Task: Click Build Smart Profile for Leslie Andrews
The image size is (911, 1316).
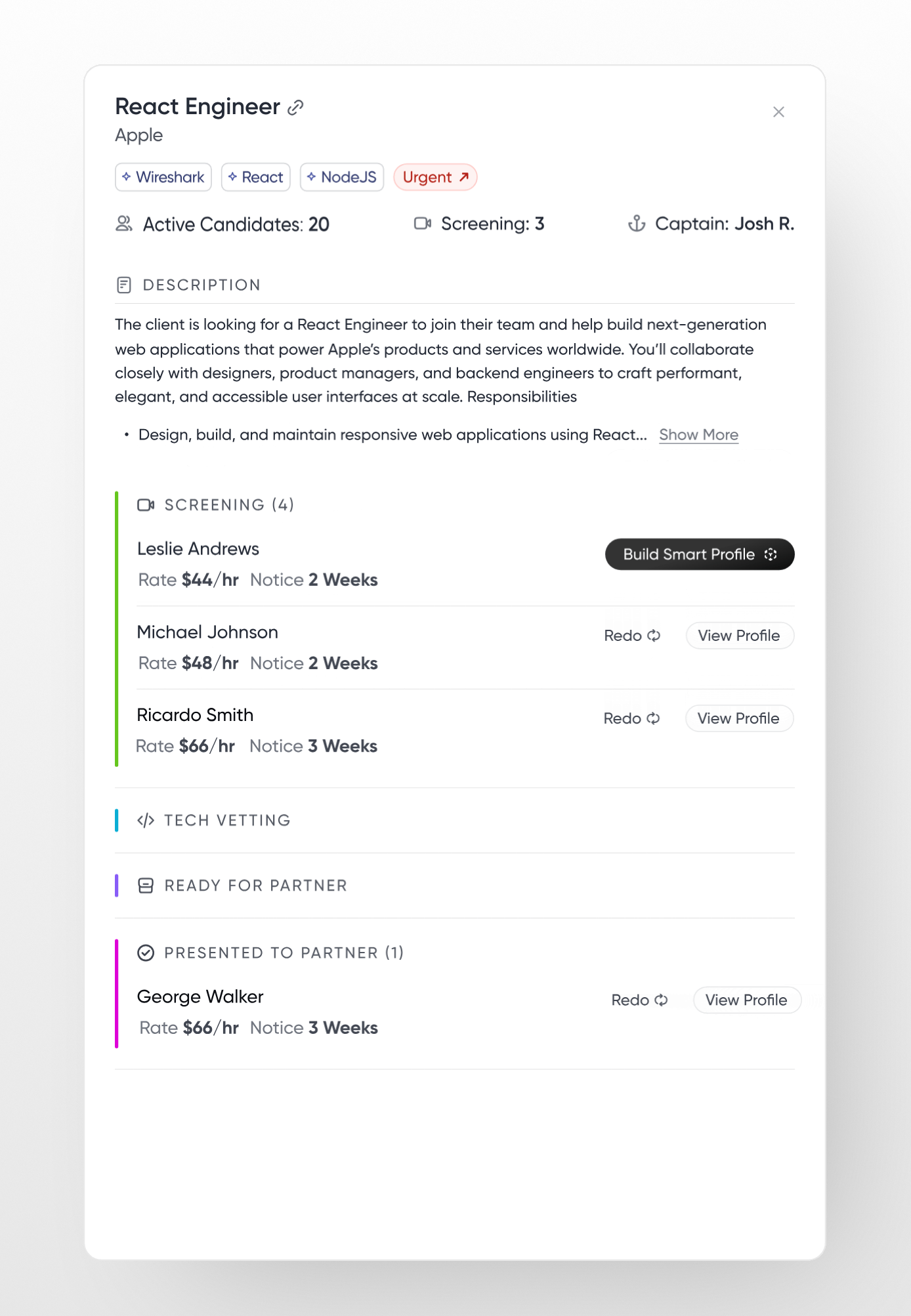Action: pyautogui.click(x=699, y=554)
